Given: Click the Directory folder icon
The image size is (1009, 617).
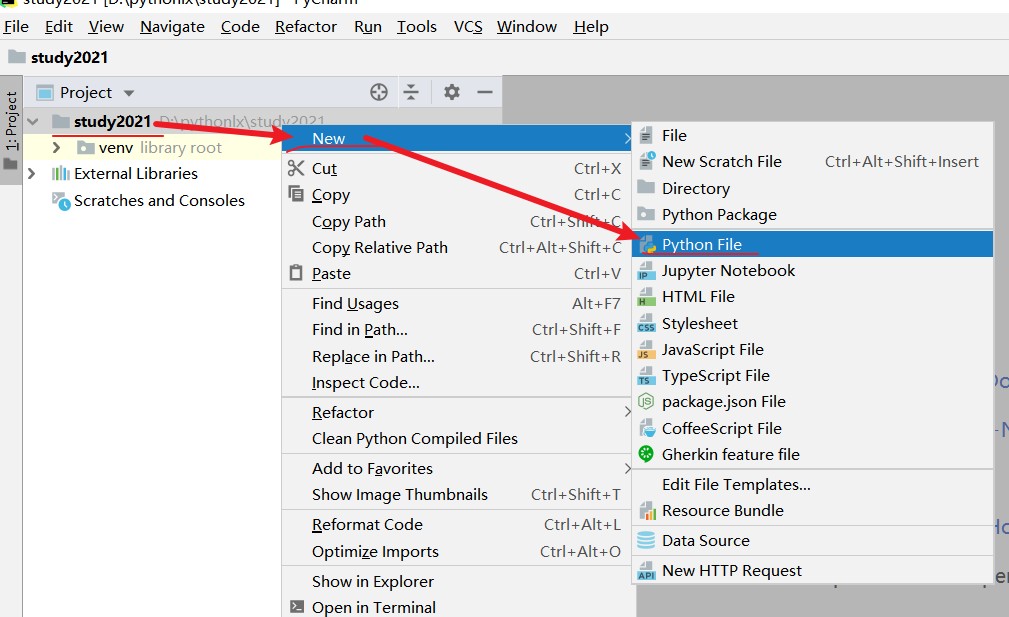Looking at the screenshot, I should click(x=646, y=187).
